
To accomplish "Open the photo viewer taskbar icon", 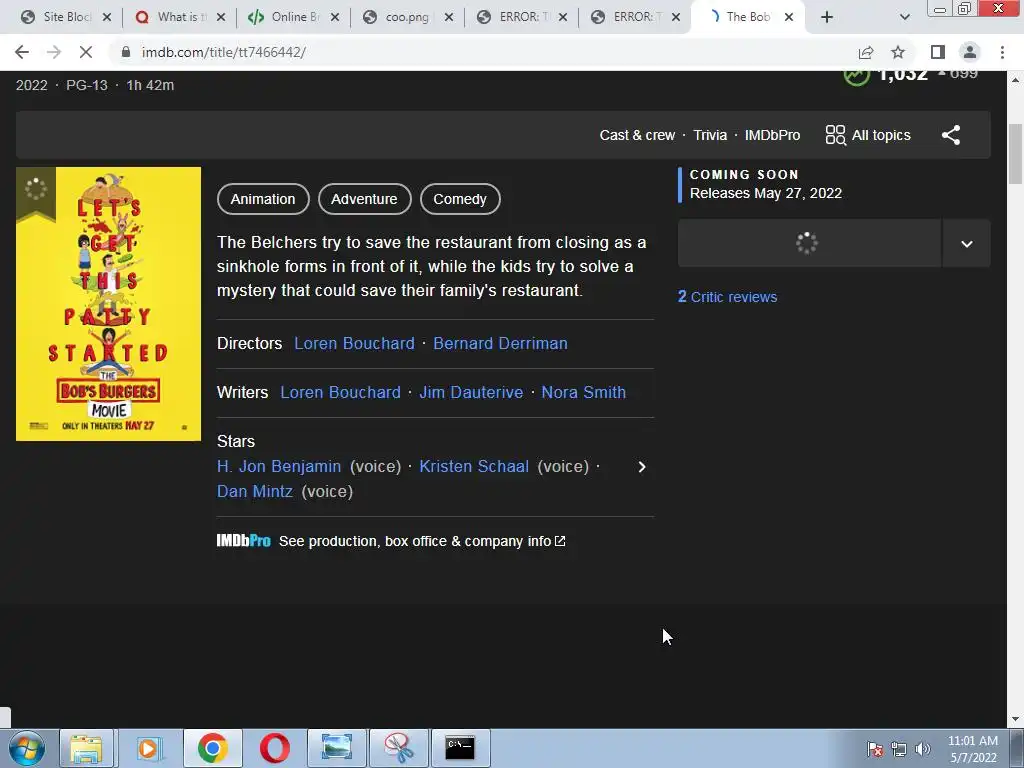I will click(x=336, y=748).
